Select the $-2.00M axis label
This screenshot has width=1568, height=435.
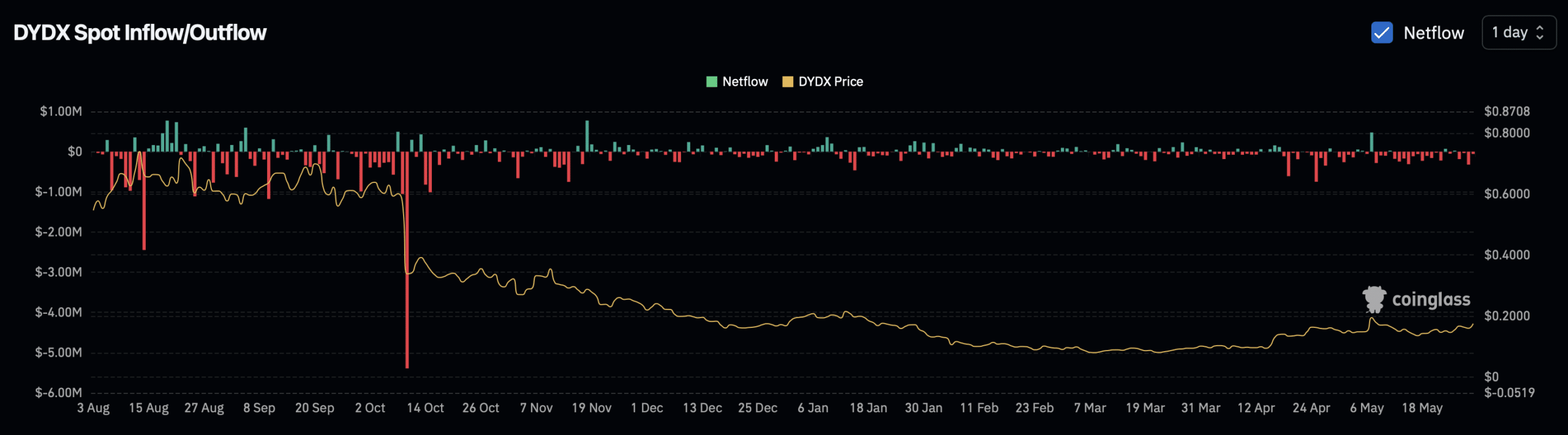click(58, 232)
